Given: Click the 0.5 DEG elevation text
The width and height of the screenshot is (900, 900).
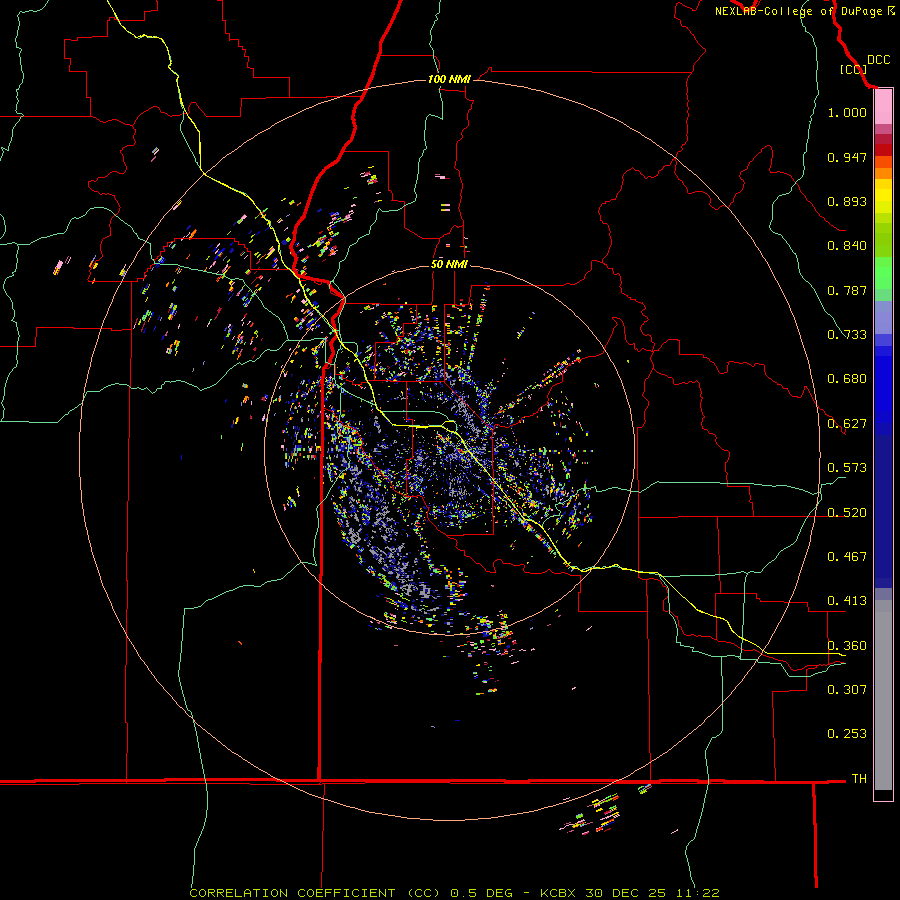Looking at the screenshot, I should pyautogui.click(x=481, y=893).
